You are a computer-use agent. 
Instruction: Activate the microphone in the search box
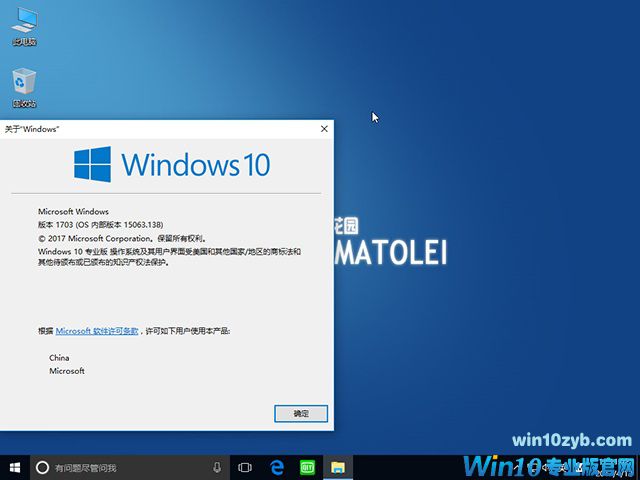coord(217,467)
